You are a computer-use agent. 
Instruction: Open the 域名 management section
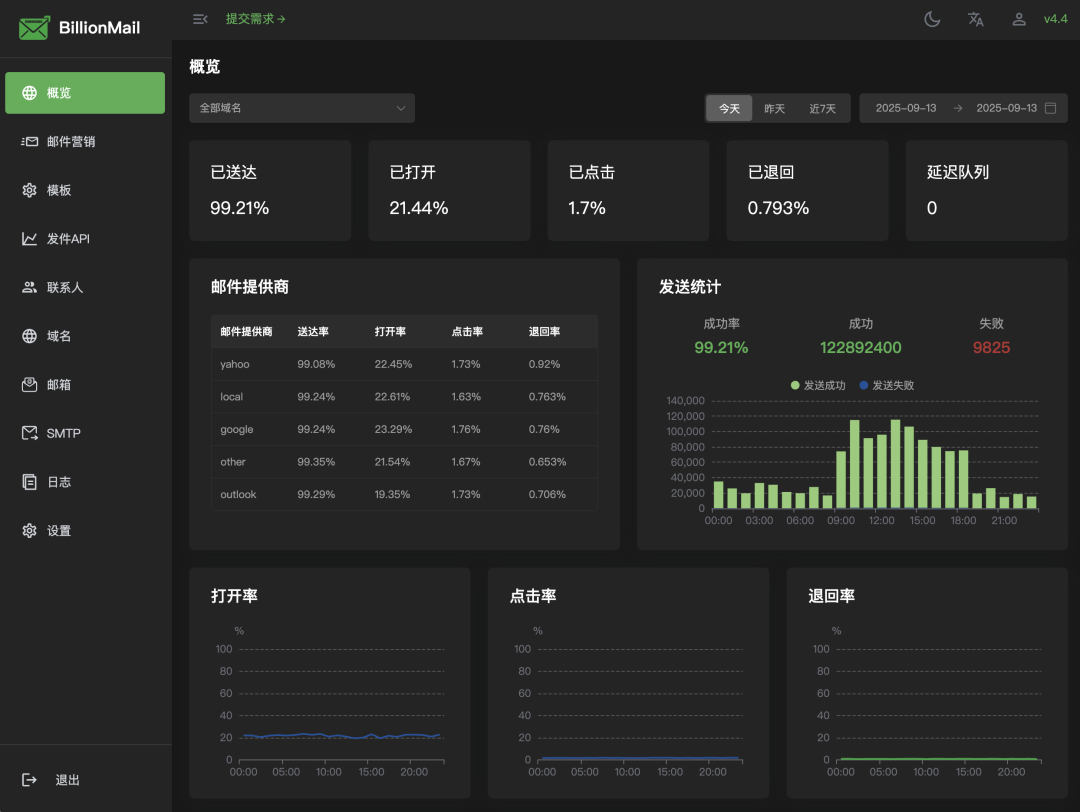[x=55, y=335]
